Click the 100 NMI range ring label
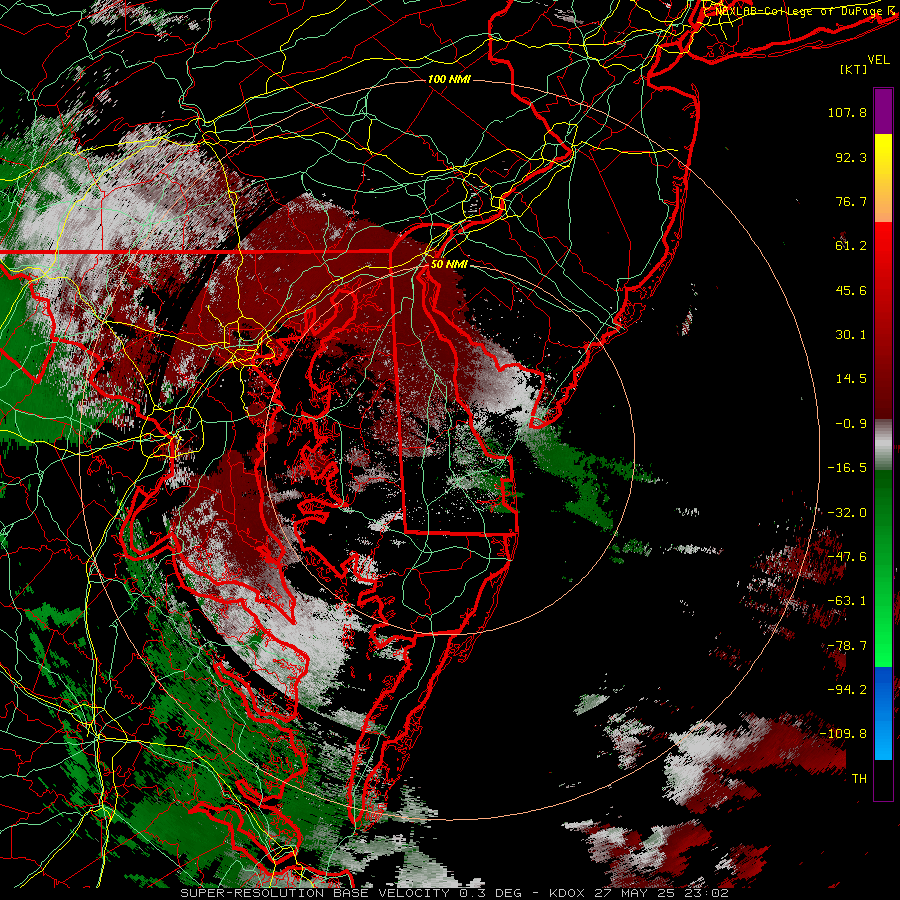The width and height of the screenshot is (900, 900). click(449, 79)
